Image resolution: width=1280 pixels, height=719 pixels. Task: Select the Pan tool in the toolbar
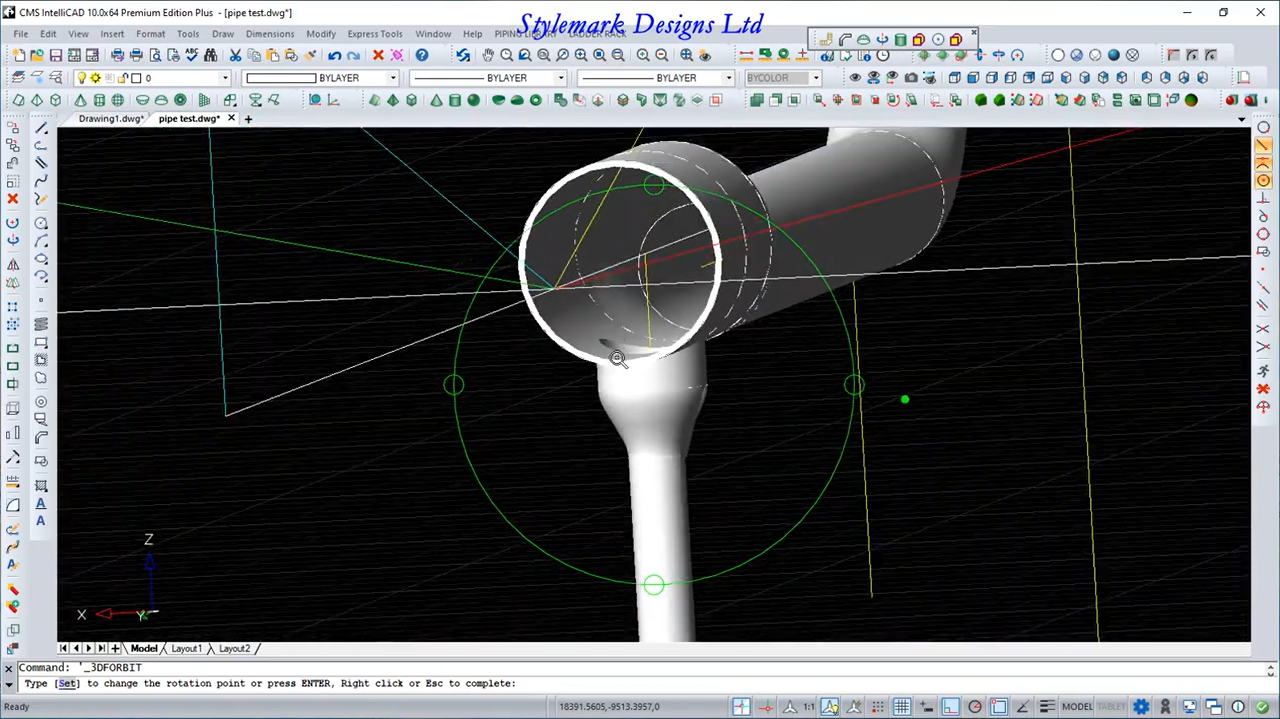[x=489, y=55]
